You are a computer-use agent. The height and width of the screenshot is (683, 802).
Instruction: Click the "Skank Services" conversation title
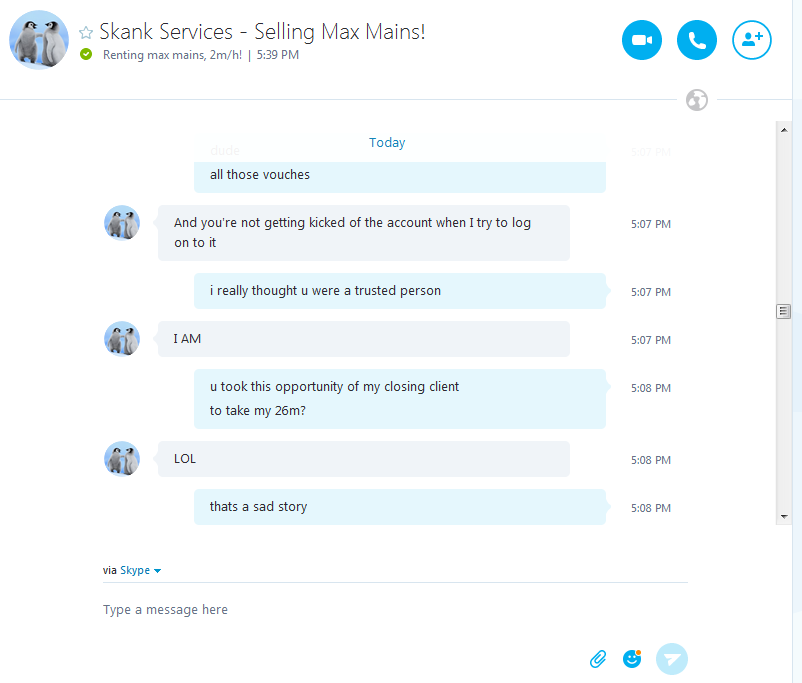(262, 32)
